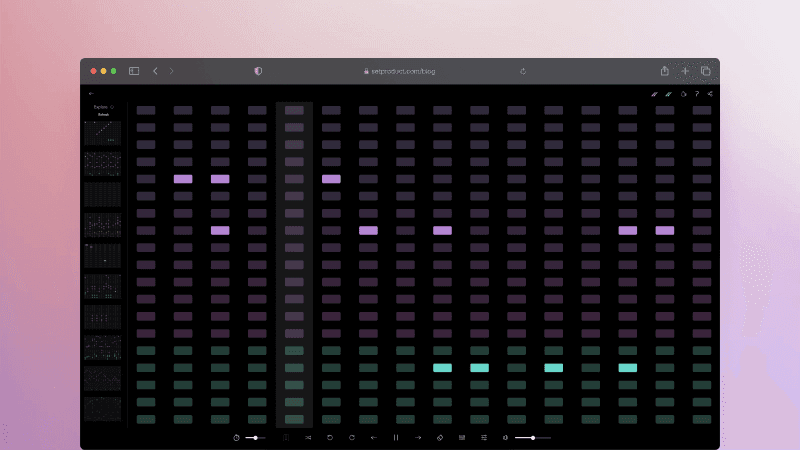Click Refresh under Explore
The image size is (801, 451).
pyautogui.click(x=103, y=115)
